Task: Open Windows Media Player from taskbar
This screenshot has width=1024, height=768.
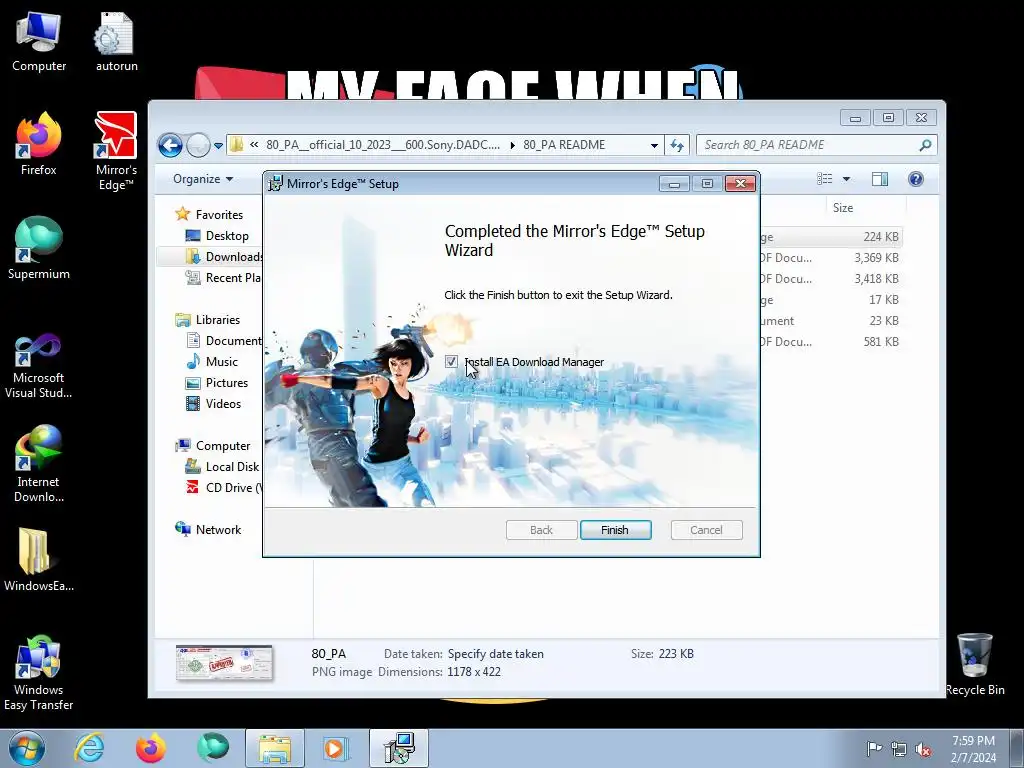Action: [x=336, y=748]
